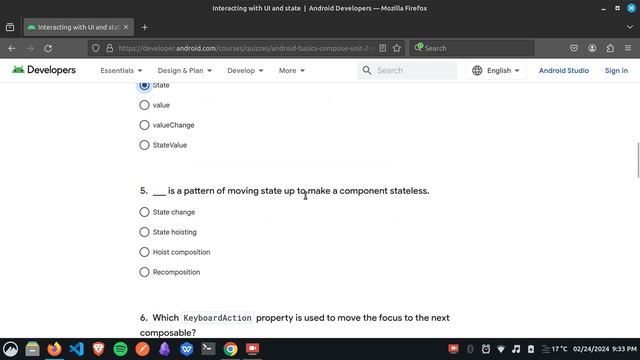Go back using browser back arrow
Screen dimensions: 640x360
(12, 48)
